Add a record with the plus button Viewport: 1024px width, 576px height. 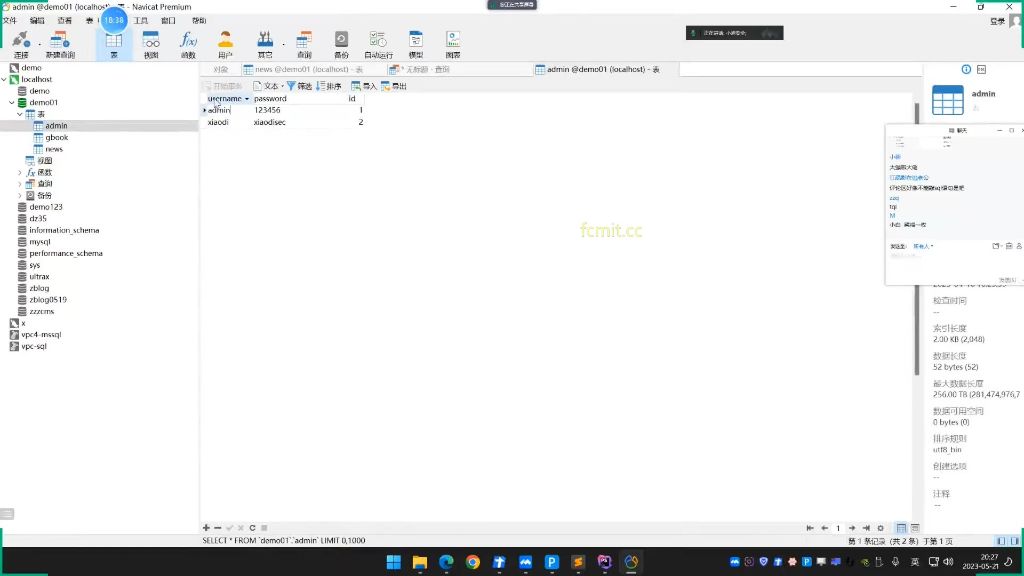(206, 528)
